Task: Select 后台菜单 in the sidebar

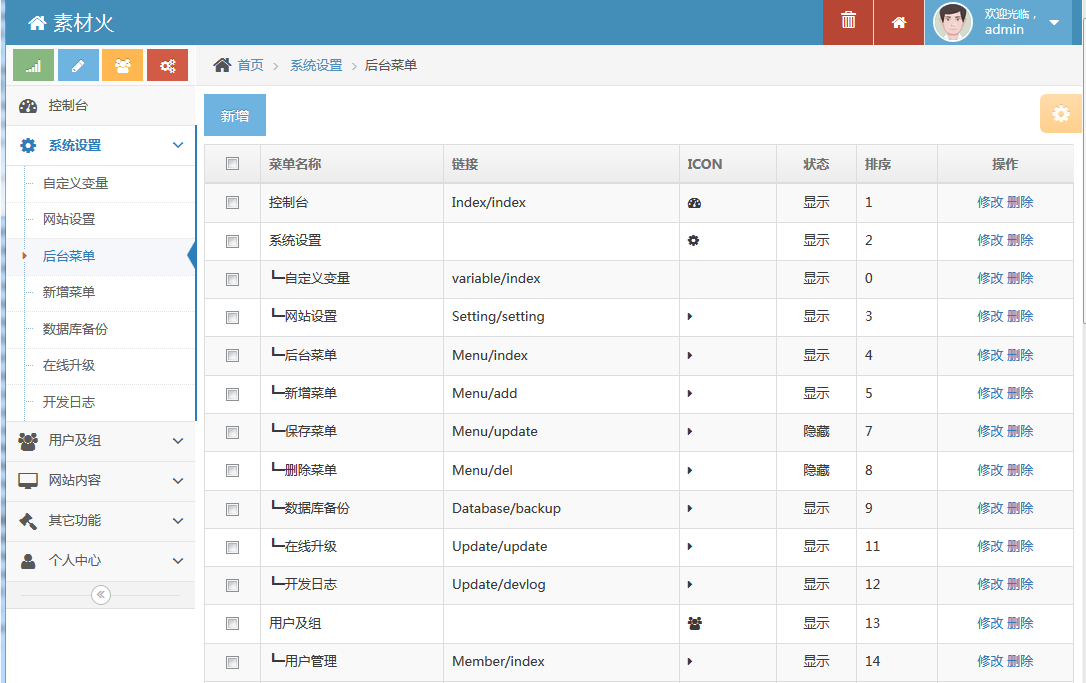Action: [69, 256]
